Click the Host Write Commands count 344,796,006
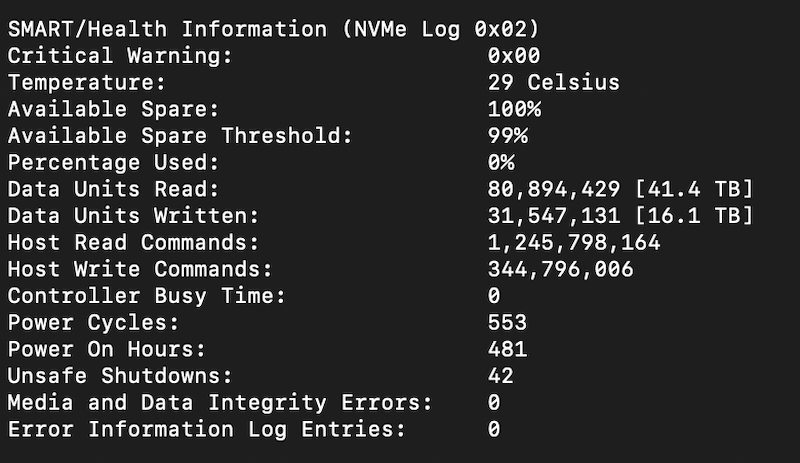The height and width of the screenshot is (463, 800). pos(560,269)
